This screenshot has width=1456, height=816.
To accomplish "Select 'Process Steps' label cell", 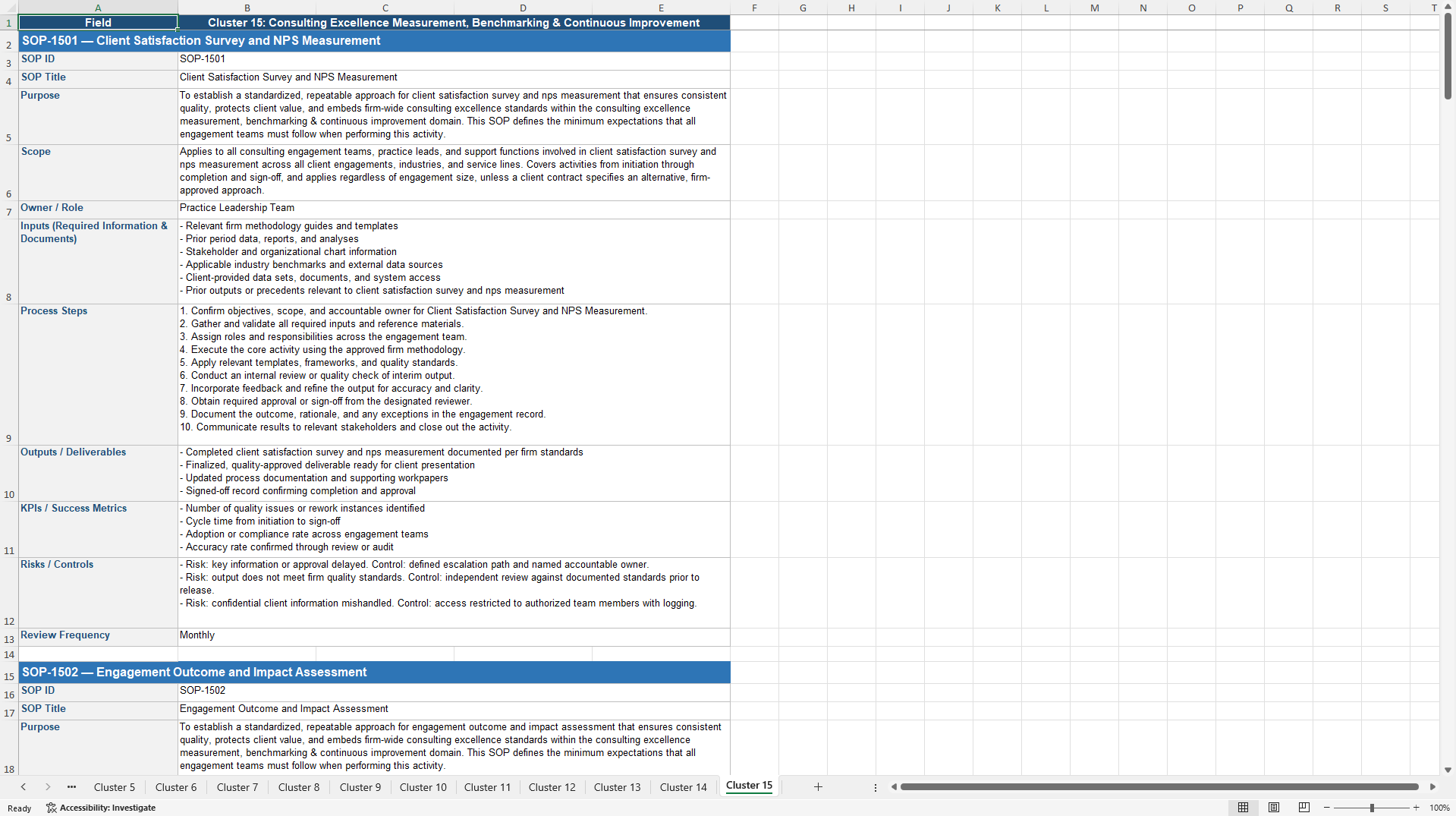I will pyautogui.click(x=98, y=374).
